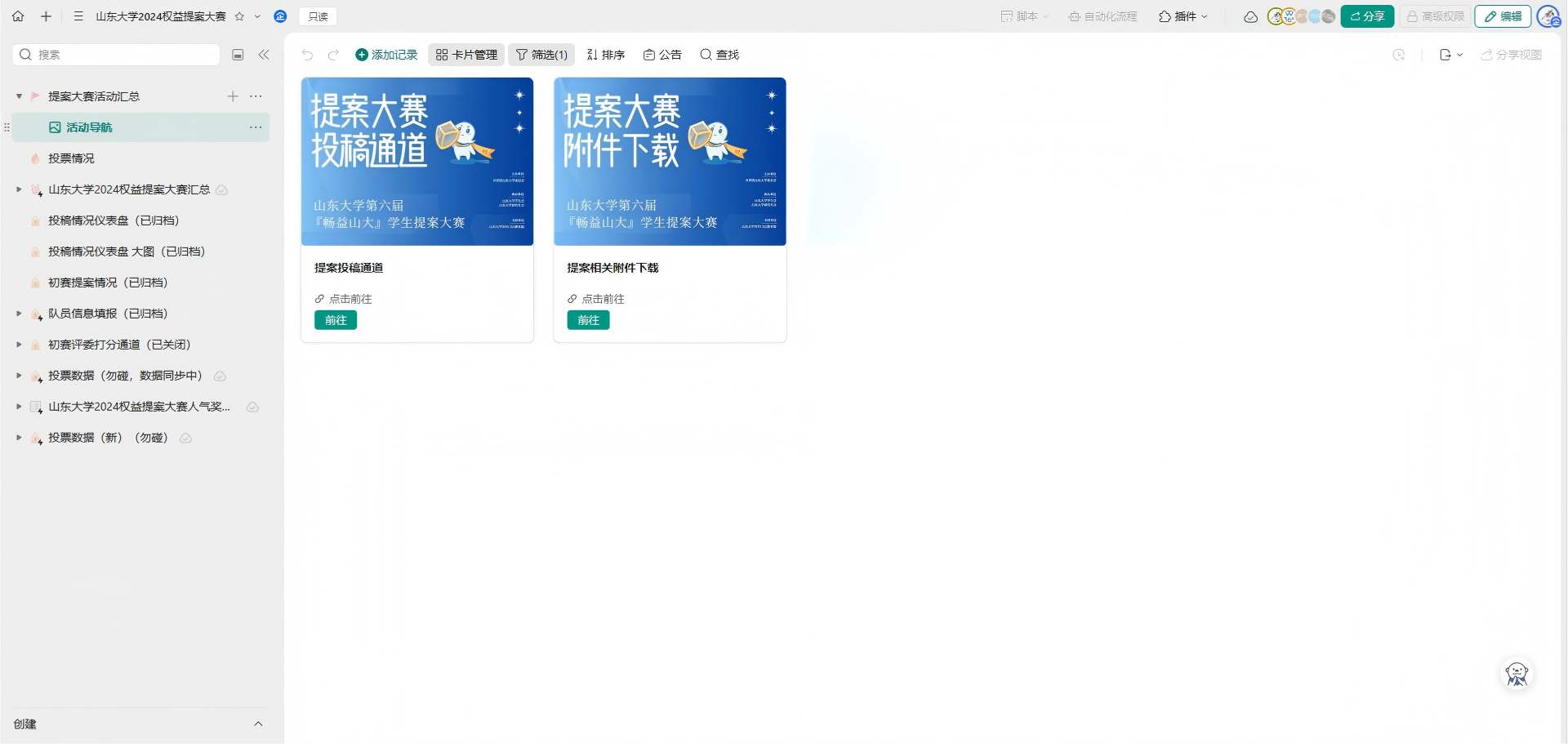Image resolution: width=1568 pixels, height=744 pixels.
Task: Open more options for 活动导航
Action: (256, 127)
